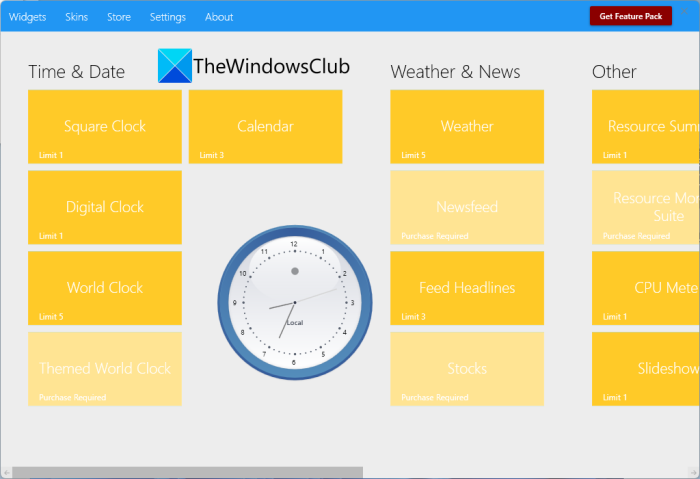The width and height of the screenshot is (700, 479).
Task: Click 'Limit 5' under World Clock
Action: (51, 317)
